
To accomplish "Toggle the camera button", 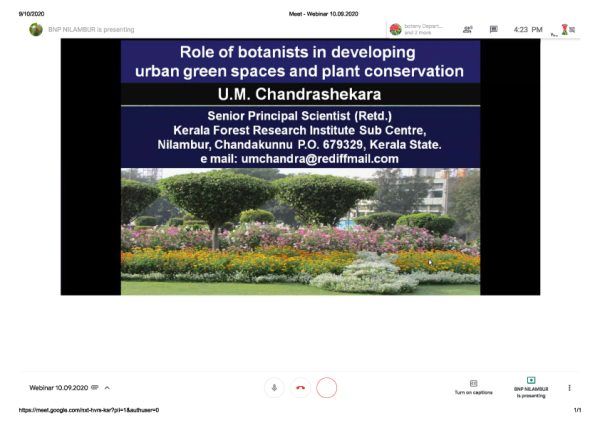I will click(x=326, y=387).
